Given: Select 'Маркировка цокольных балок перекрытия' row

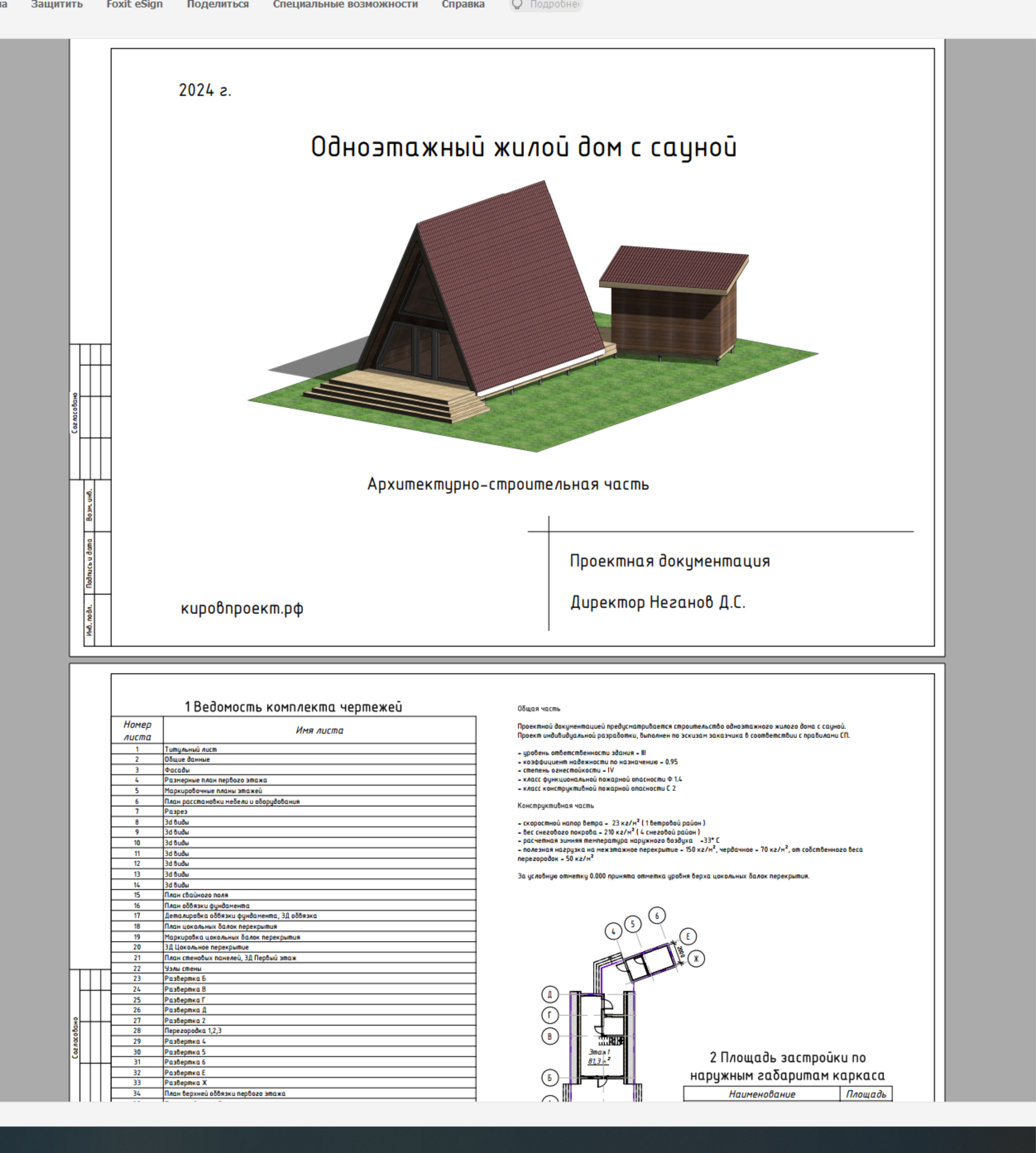Looking at the screenshot, I should pyautogui.click(x=294, y=937).
